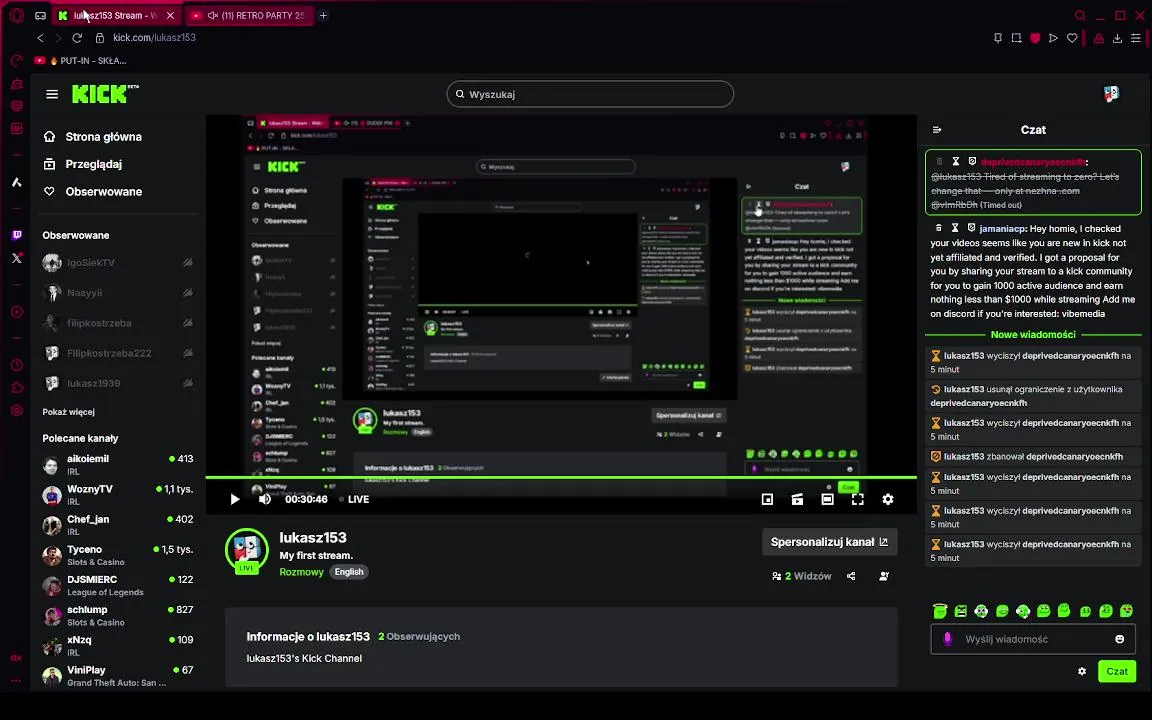The image size is (1152, 720).
Task: Open chat settings gear near Czat button
Action: pyautogui.click(x=1081, y=672)
